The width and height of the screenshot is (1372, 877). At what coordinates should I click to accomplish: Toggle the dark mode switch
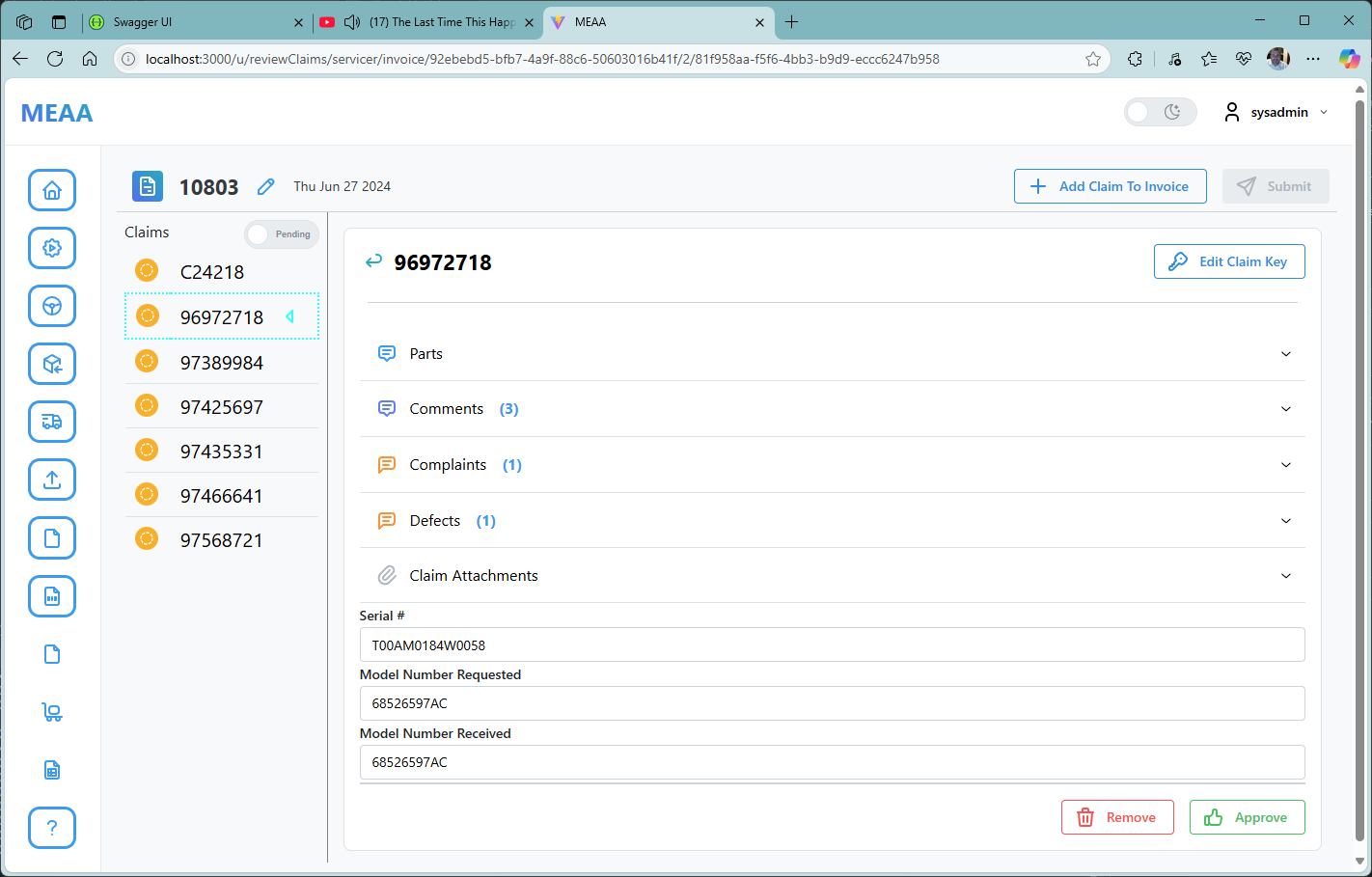click(1159, 112)
